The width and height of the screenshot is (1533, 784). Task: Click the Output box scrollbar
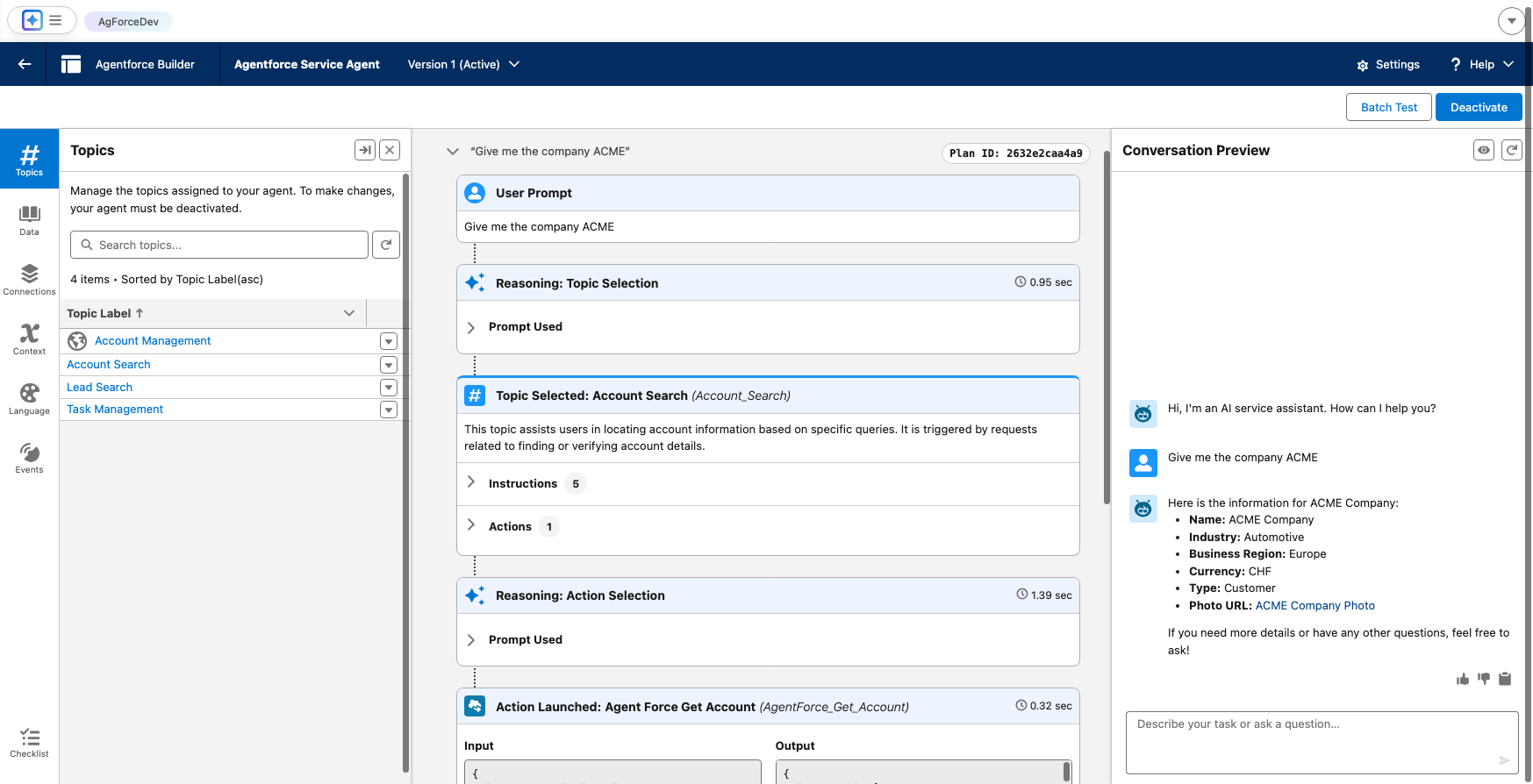1066,772
